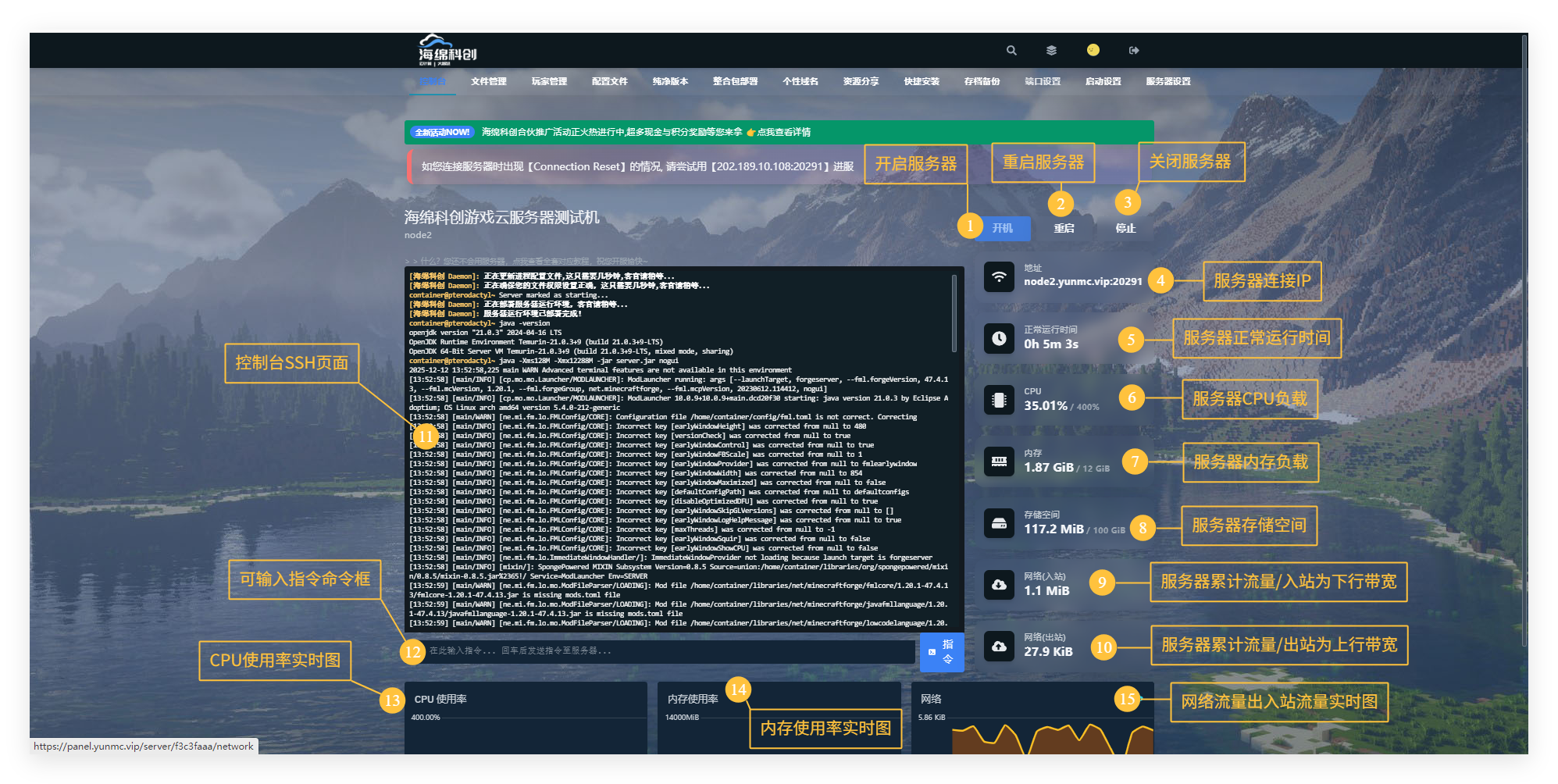1558x784 pixels.
Task: Go to the 存档备份 tab
Action: [x=982, y=81]
